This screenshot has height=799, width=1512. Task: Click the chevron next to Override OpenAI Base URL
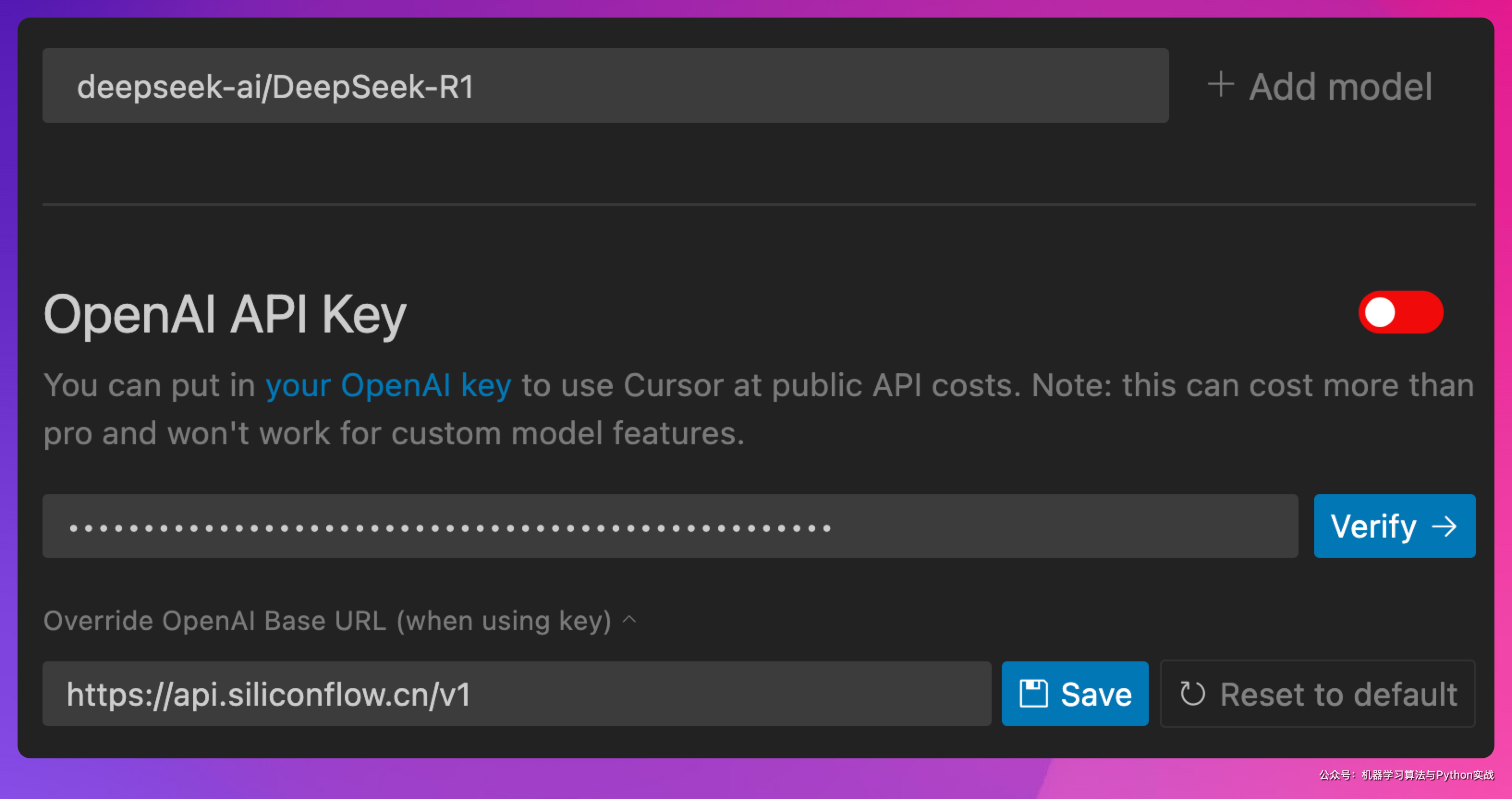click(629, 619)
